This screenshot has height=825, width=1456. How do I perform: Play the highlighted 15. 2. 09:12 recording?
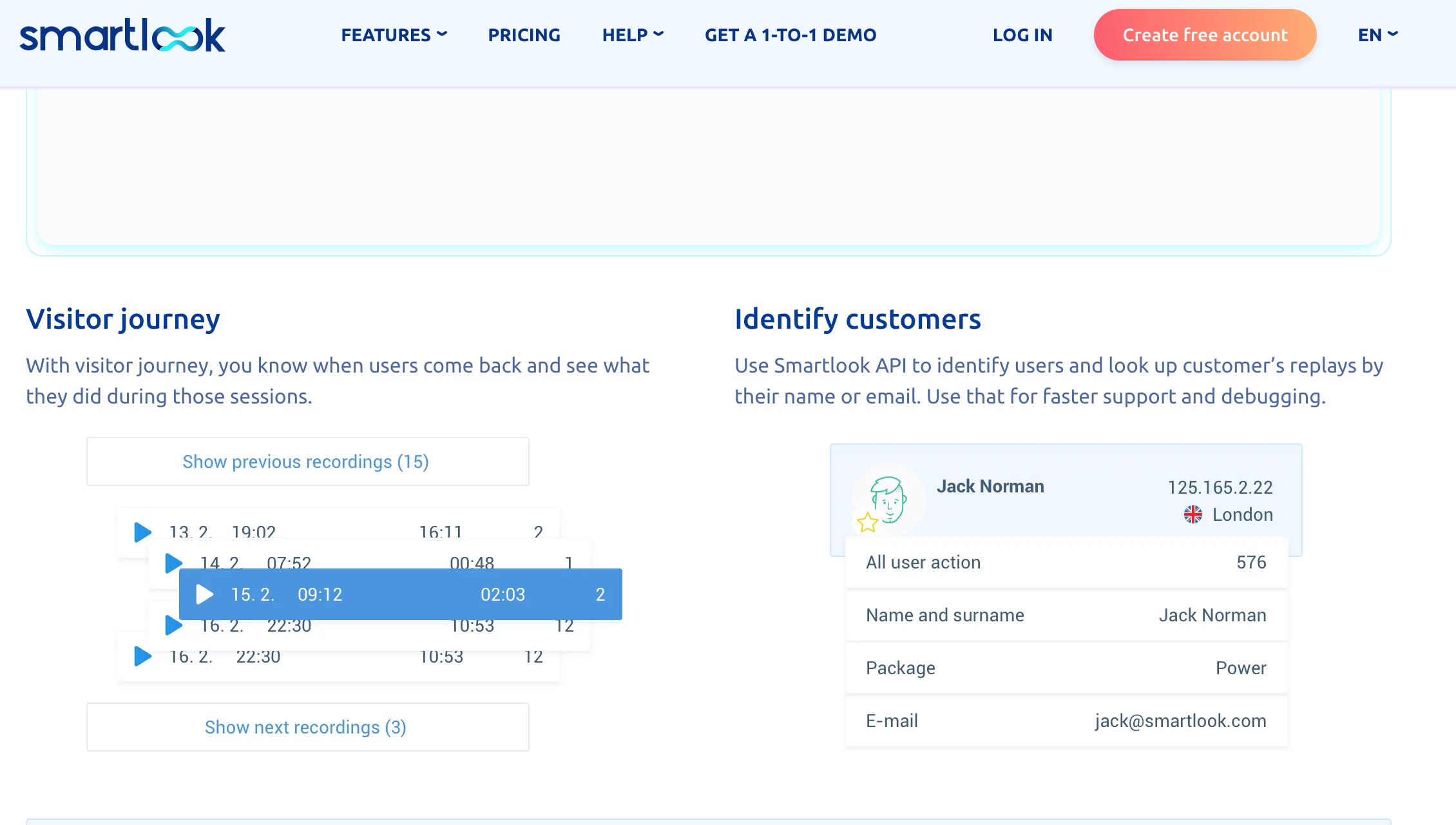click(204, 594)
